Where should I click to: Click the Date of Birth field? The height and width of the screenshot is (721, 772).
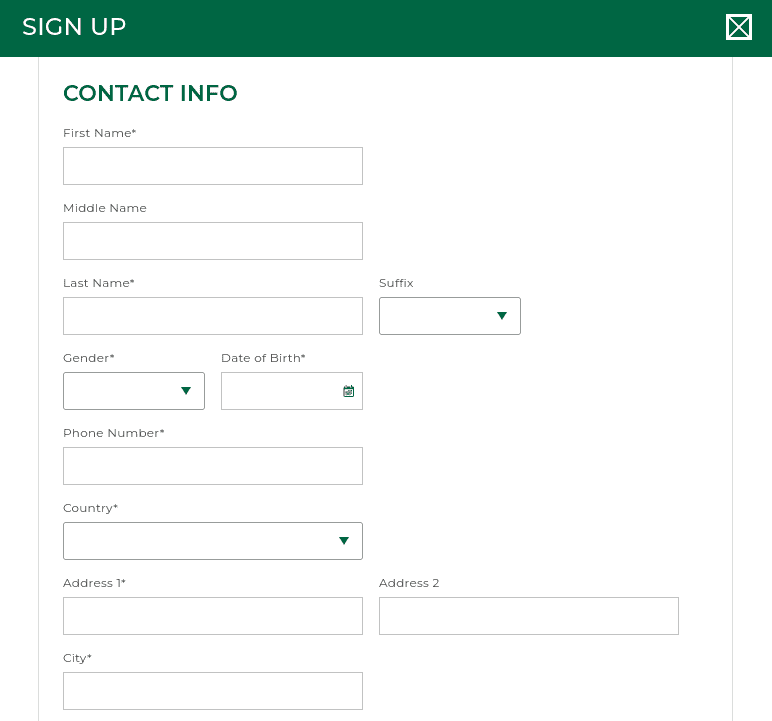point(292,391)
